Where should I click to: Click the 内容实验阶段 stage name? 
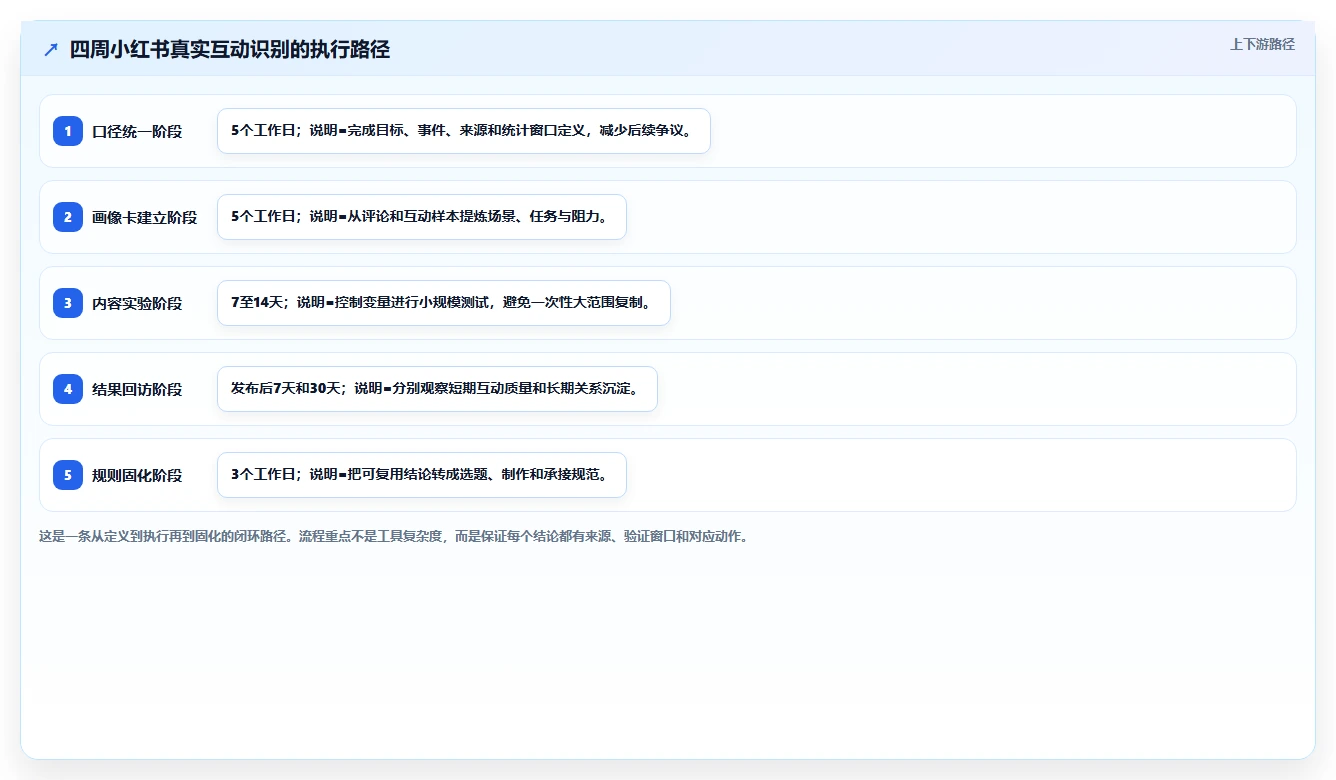click(x=137, y=303)
